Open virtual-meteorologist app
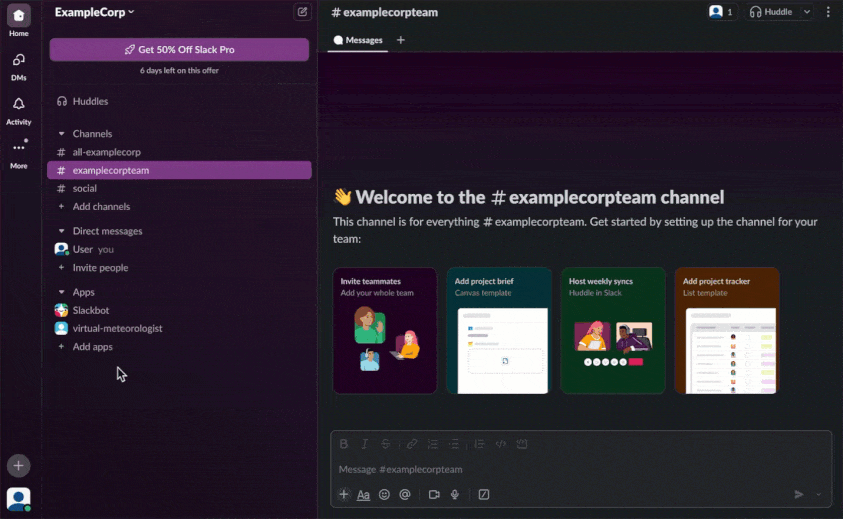The width and height of the screenshot is (843, 519). [178, 328]
